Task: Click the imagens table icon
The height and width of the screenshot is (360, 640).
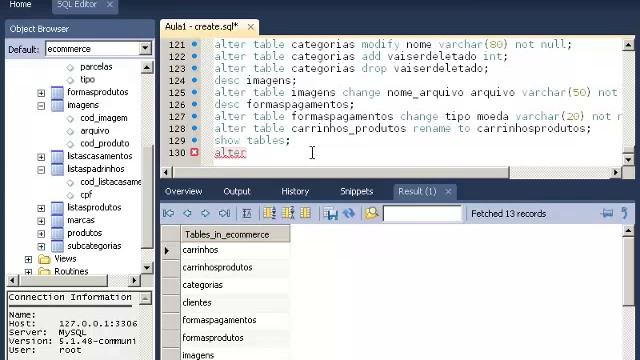Action: pos(57,105)
